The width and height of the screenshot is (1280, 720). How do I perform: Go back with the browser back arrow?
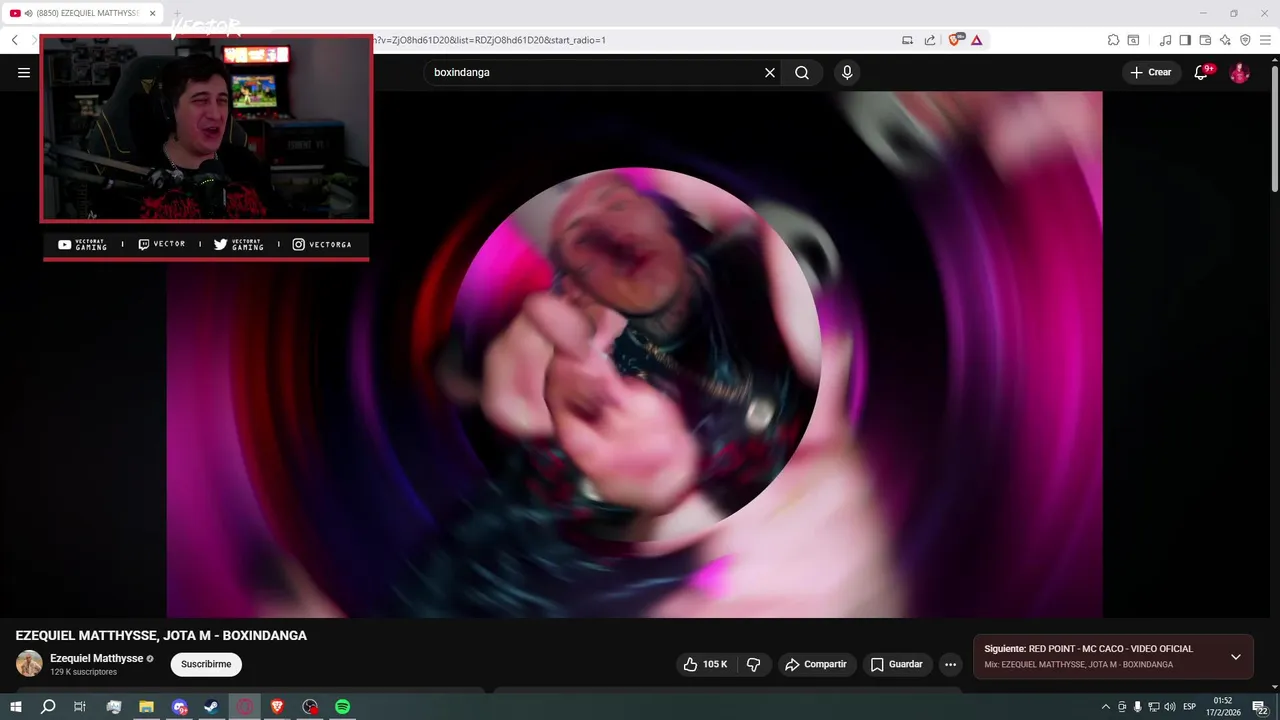15,40
